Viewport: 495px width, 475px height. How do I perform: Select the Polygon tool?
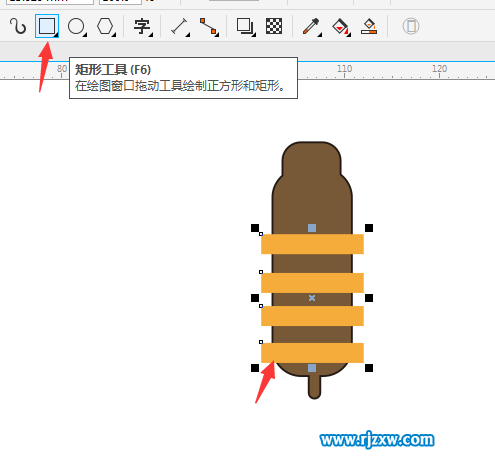pyautogui.click(x=106, y=26)
